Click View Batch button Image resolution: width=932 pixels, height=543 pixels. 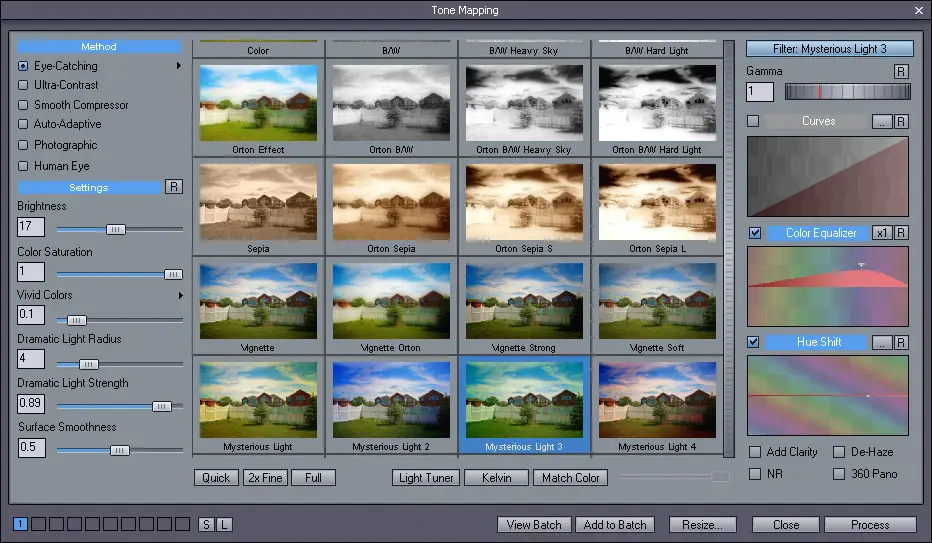pyautogui.click(x=534, y=525)
